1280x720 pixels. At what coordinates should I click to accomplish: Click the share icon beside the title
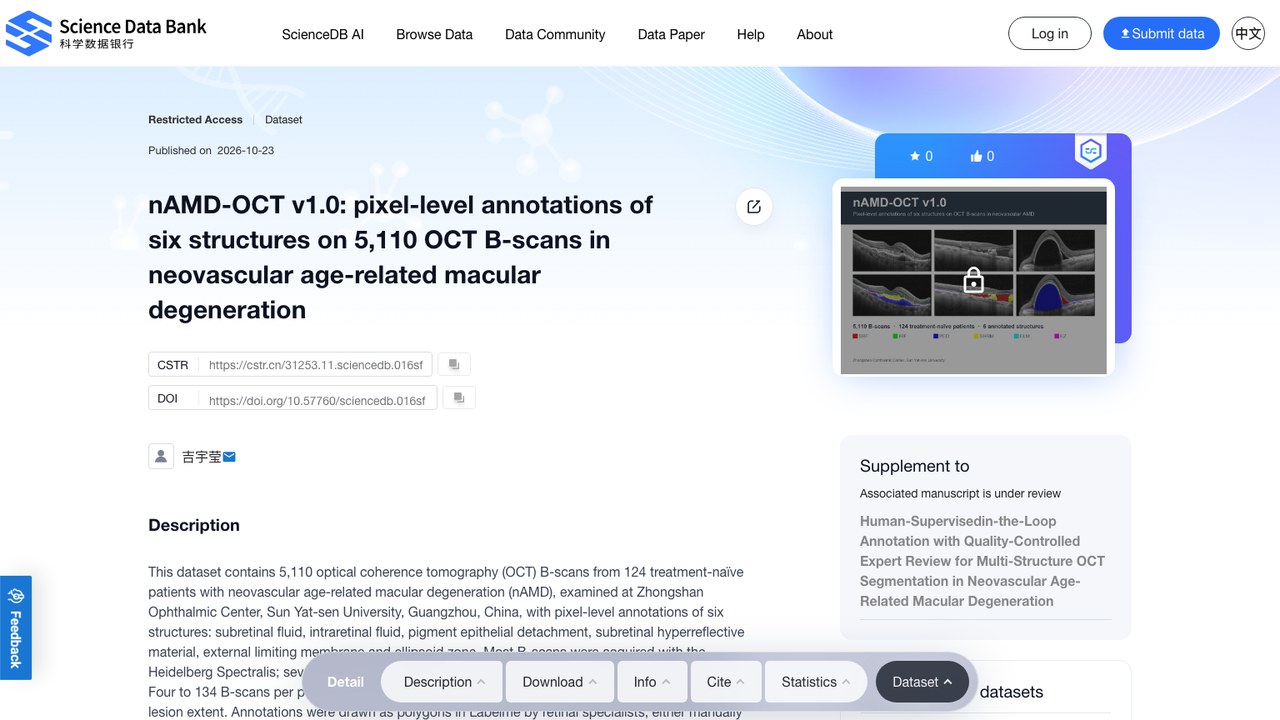coord(754,207)
